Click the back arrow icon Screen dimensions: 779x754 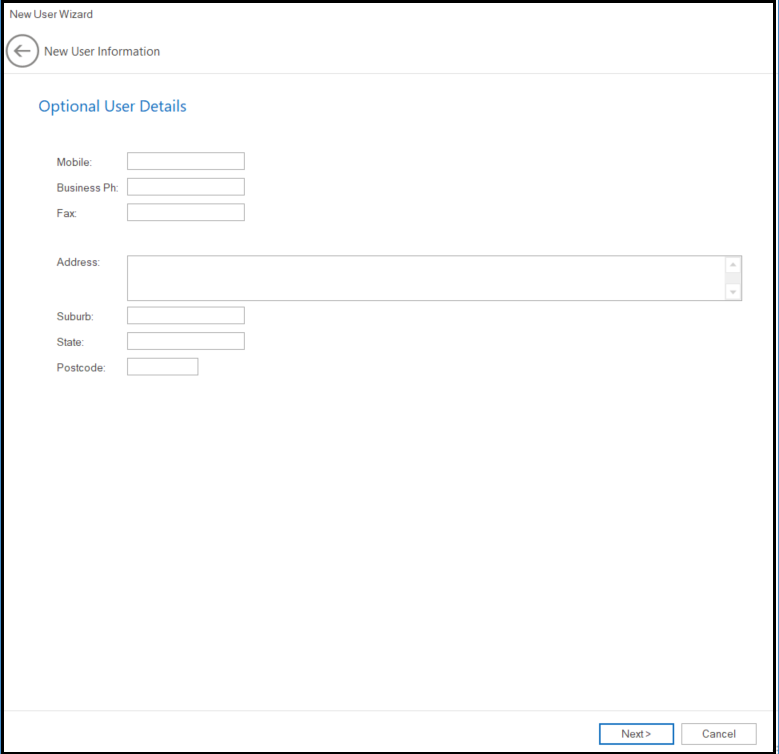(x=22, y=51)
